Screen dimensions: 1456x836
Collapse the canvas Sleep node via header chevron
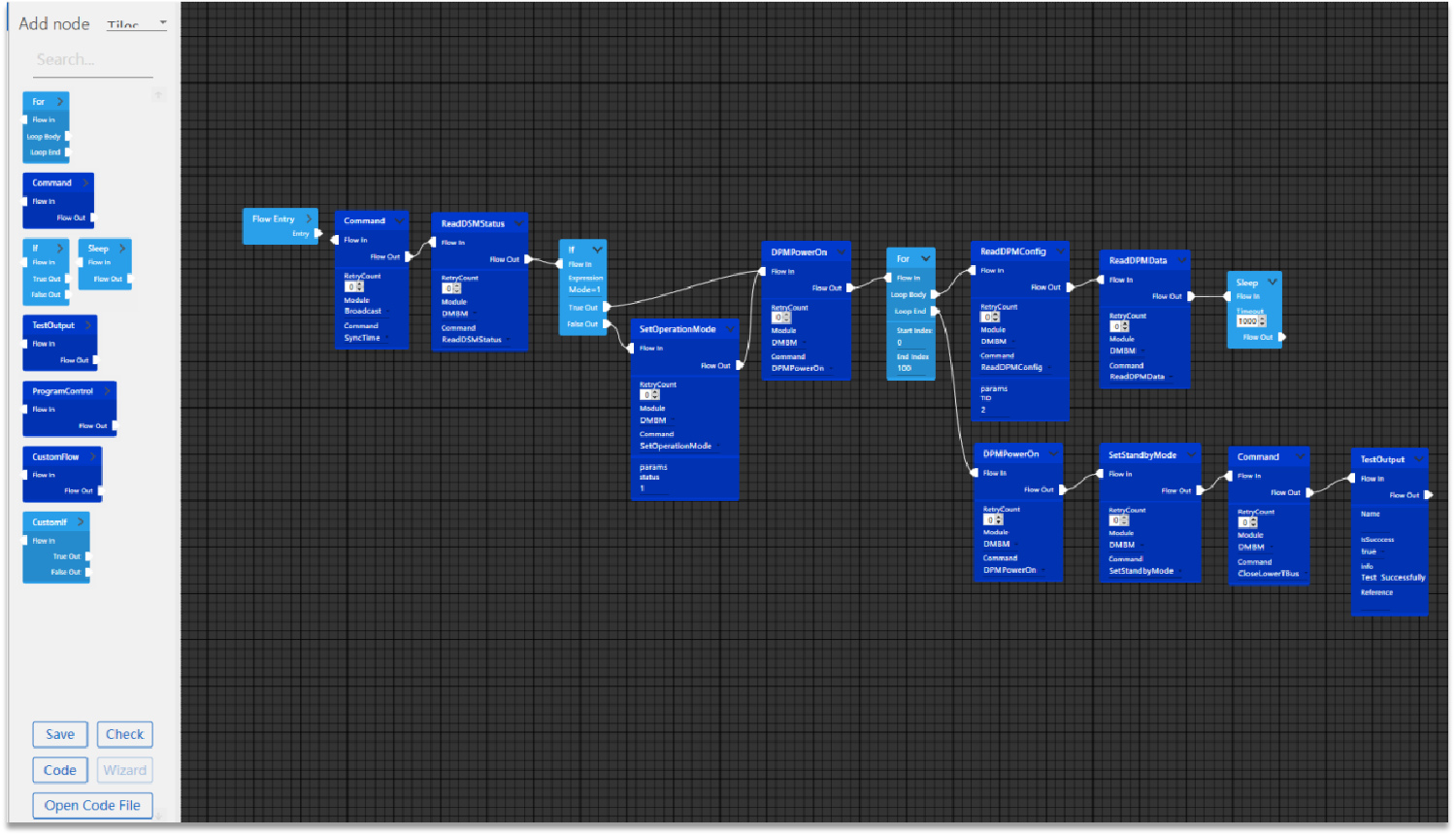tap(1272, 283)
